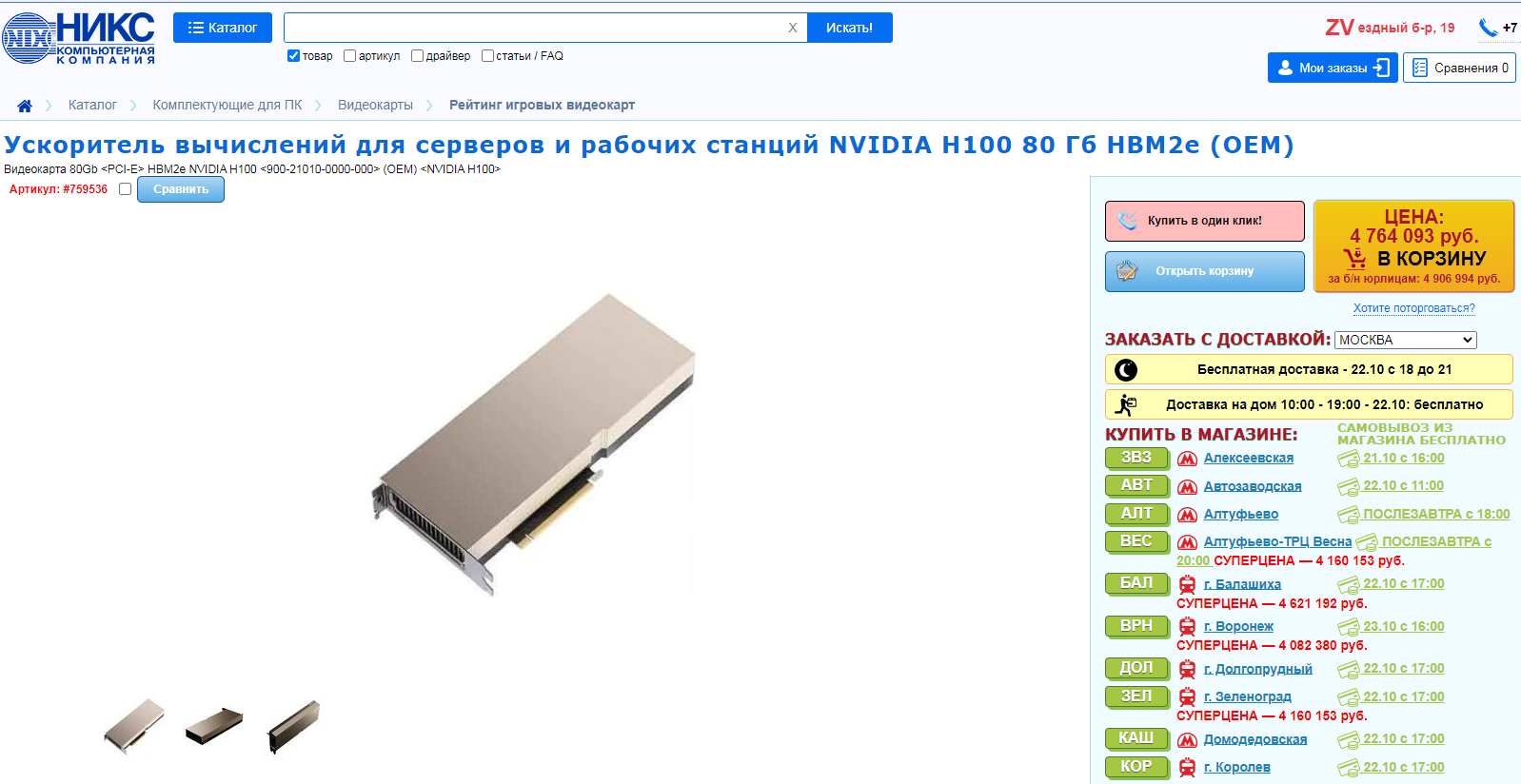Click metro icon beside Алексеевская
Image resolution: width=1521 pixels, height=784 pixels.
point(1187,459)
